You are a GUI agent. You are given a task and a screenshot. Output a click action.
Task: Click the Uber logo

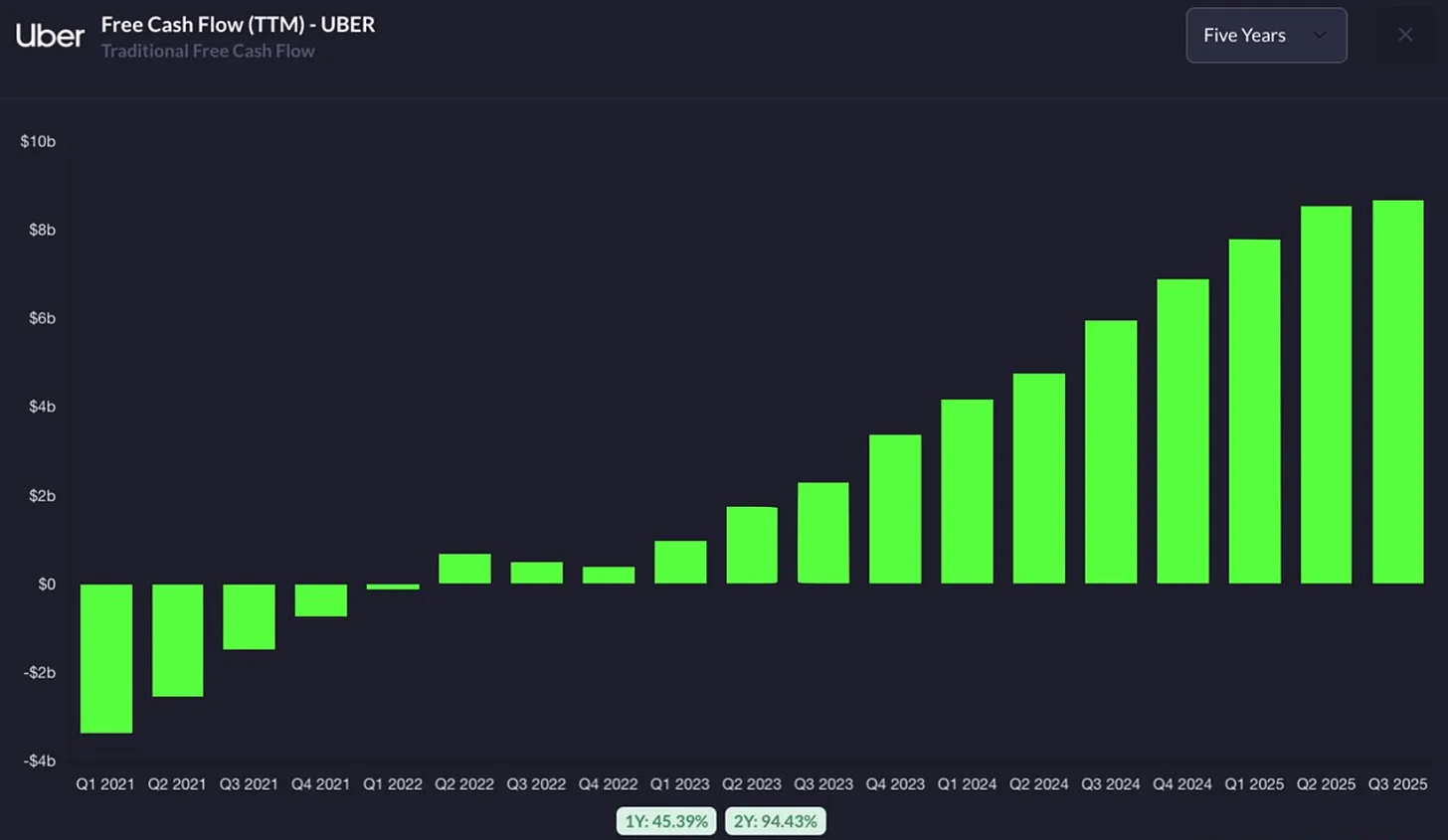click(50, 36)
